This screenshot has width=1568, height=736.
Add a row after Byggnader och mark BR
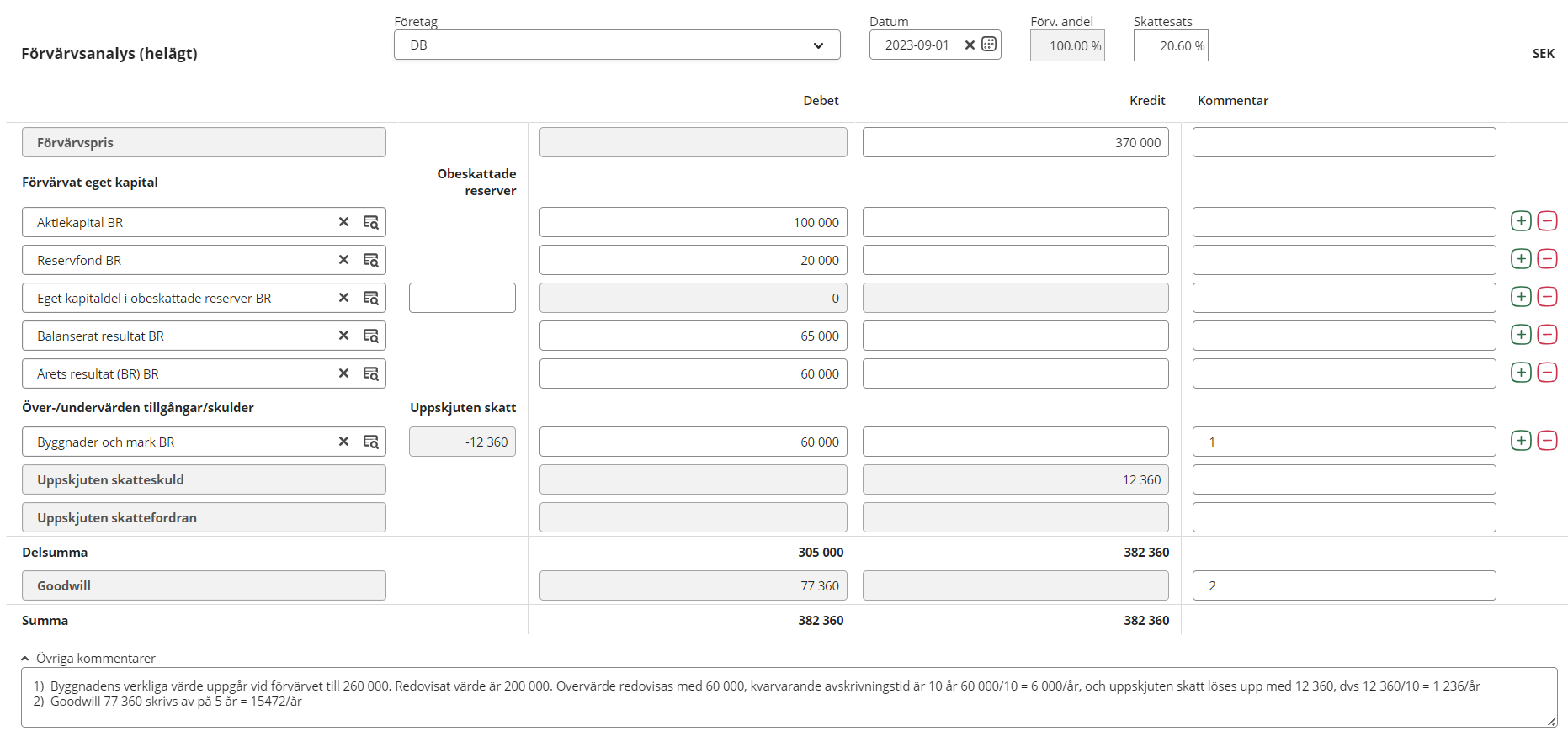pos(1521,441)
